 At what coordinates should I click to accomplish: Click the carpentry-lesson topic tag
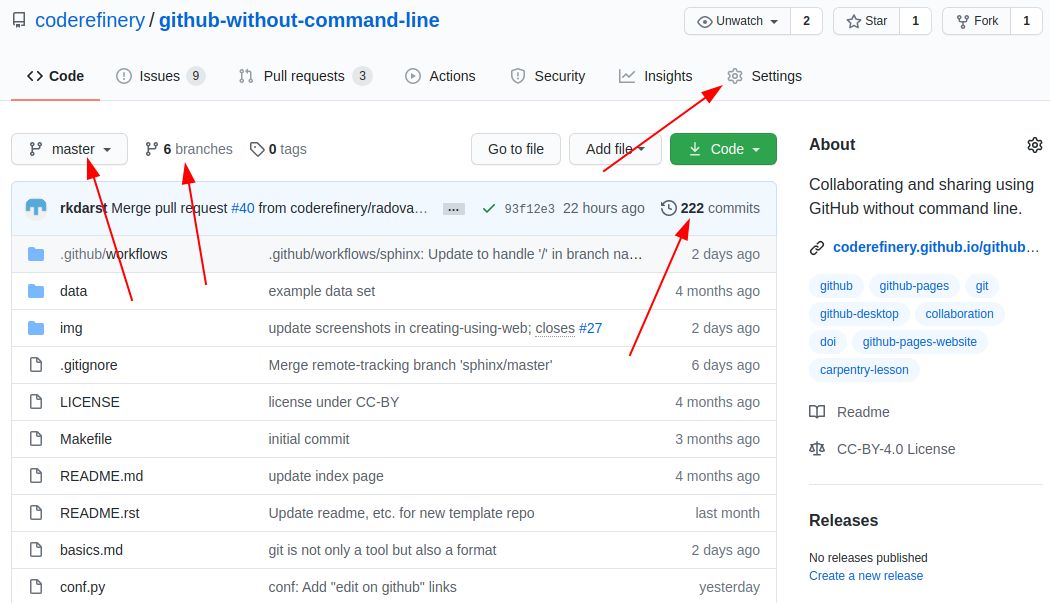[x=864, y=370]
